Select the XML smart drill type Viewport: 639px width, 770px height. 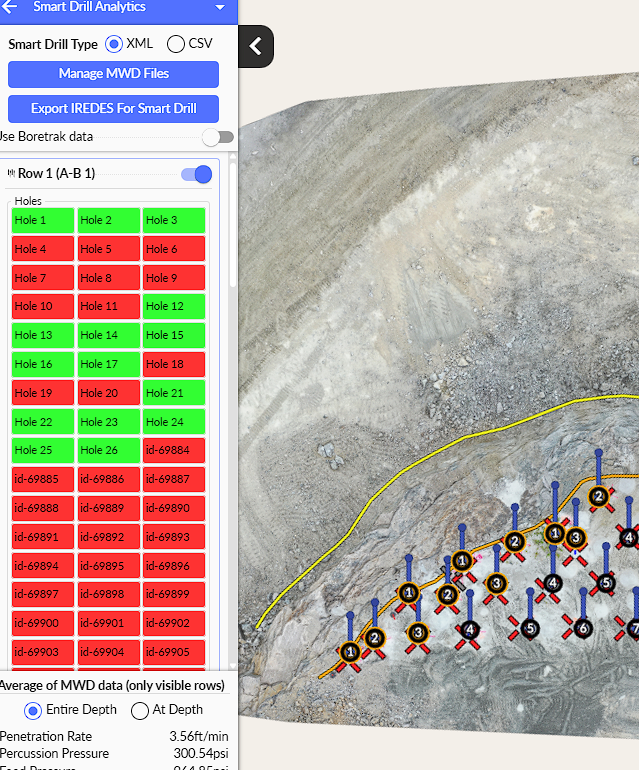[x=114, y=44]
